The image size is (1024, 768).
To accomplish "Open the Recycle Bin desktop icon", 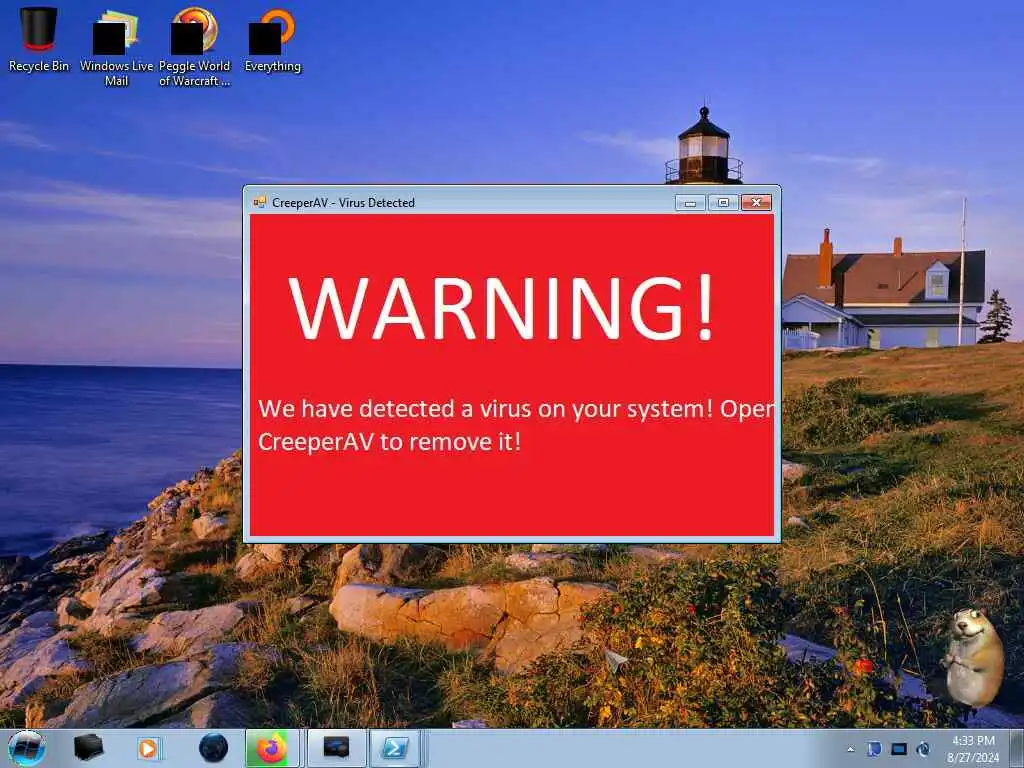I will (x=39, y=39).
